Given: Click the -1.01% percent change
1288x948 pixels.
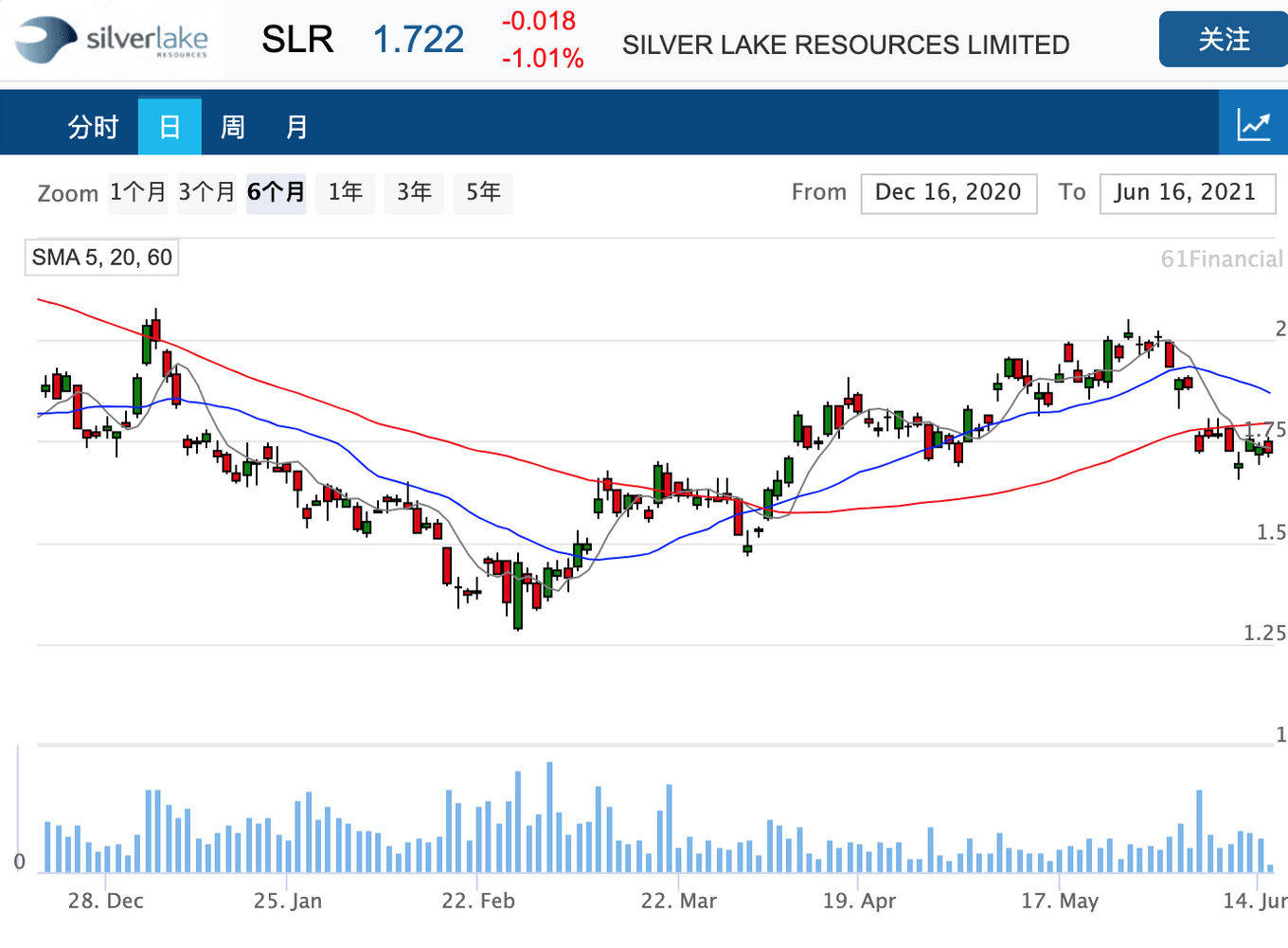Looking at the screenshot, I should 543,59.
